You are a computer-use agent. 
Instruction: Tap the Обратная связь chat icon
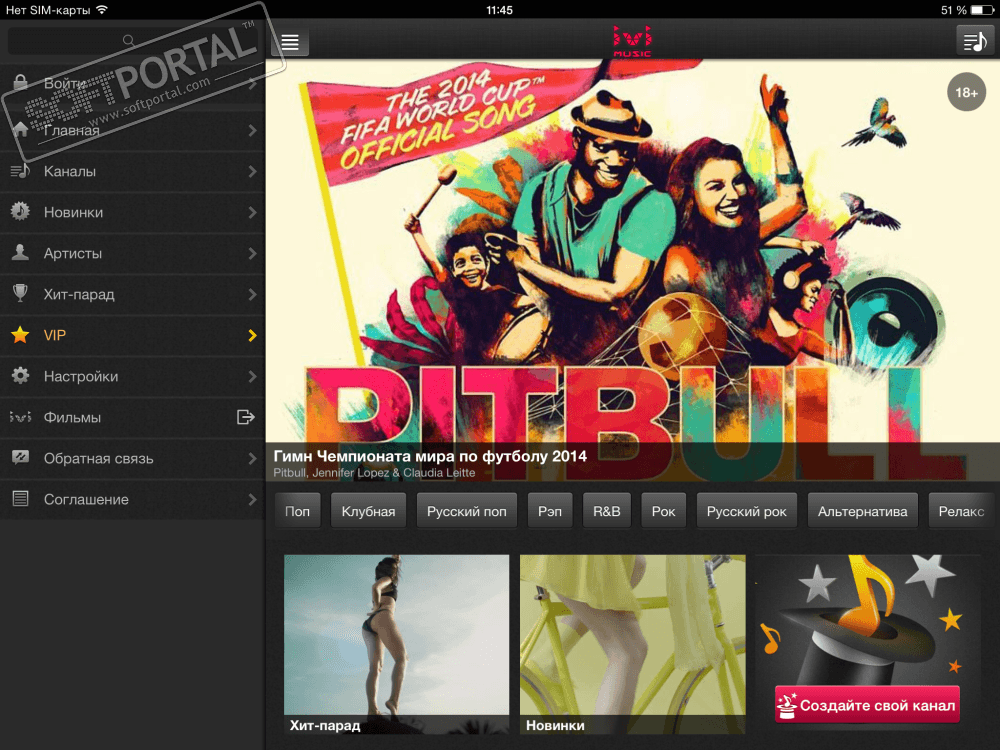pyautogui.click(x=20, y=458)
